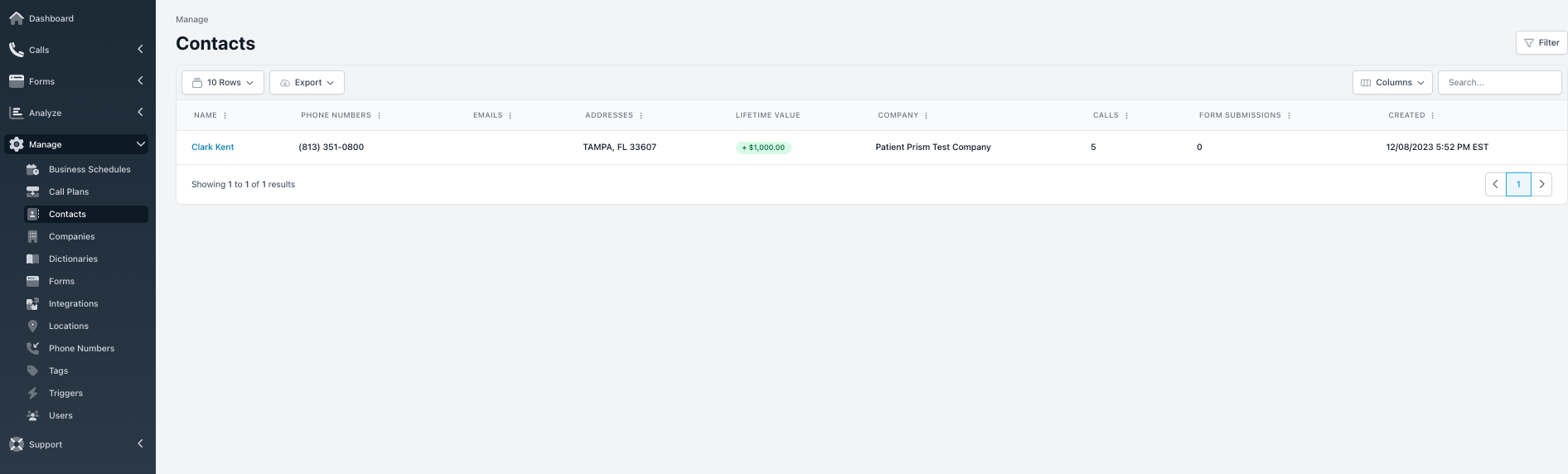Click the Support lifebuoy icon
Screen dimensions: 1568x474
point(17,444)
